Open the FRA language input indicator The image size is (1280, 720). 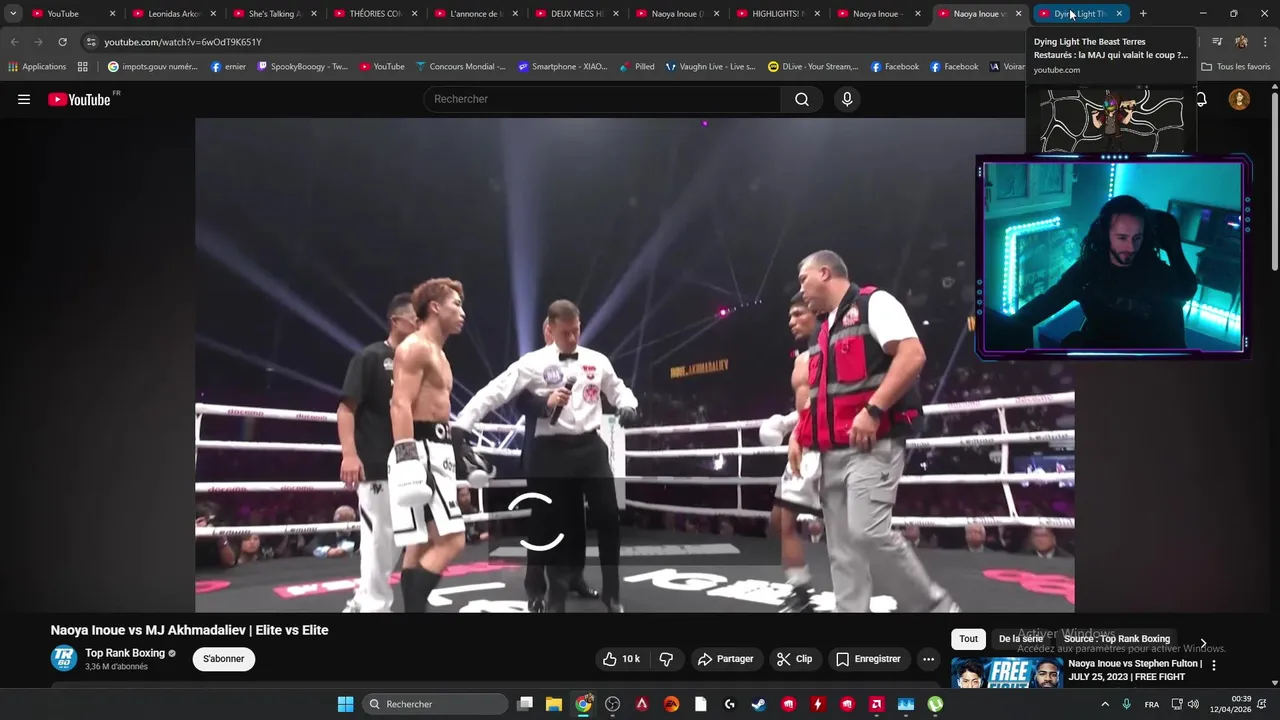(x=1152, y=704)
